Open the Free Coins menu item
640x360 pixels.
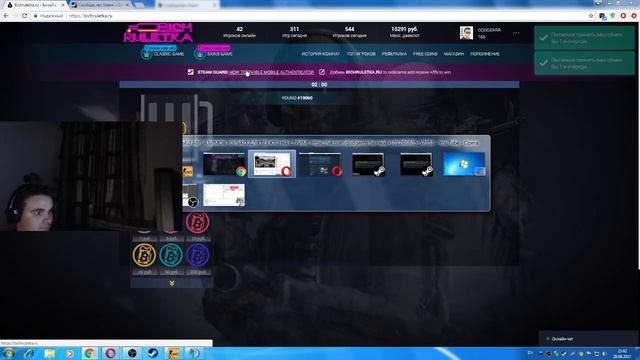(425, 54)
